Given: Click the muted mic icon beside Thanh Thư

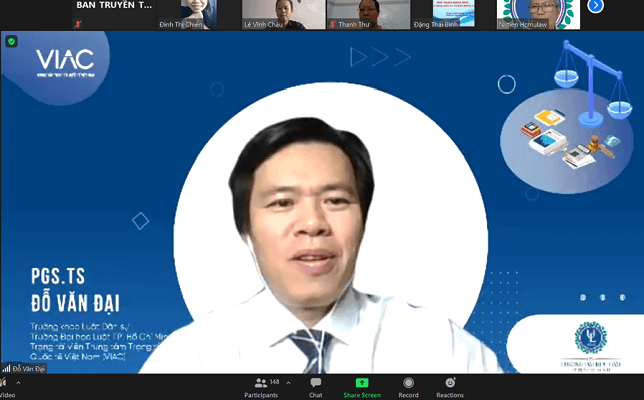Looking at the screenshot, I should click(333, 25).
